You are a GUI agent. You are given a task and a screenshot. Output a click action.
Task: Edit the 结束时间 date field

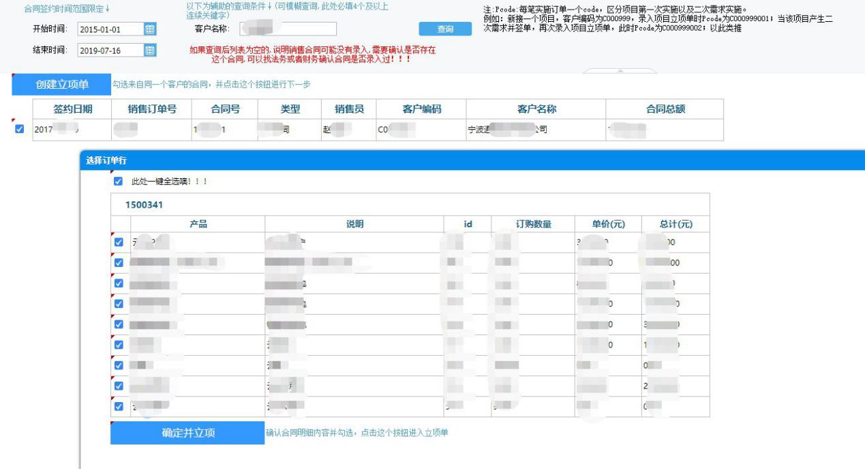point(111,50)
